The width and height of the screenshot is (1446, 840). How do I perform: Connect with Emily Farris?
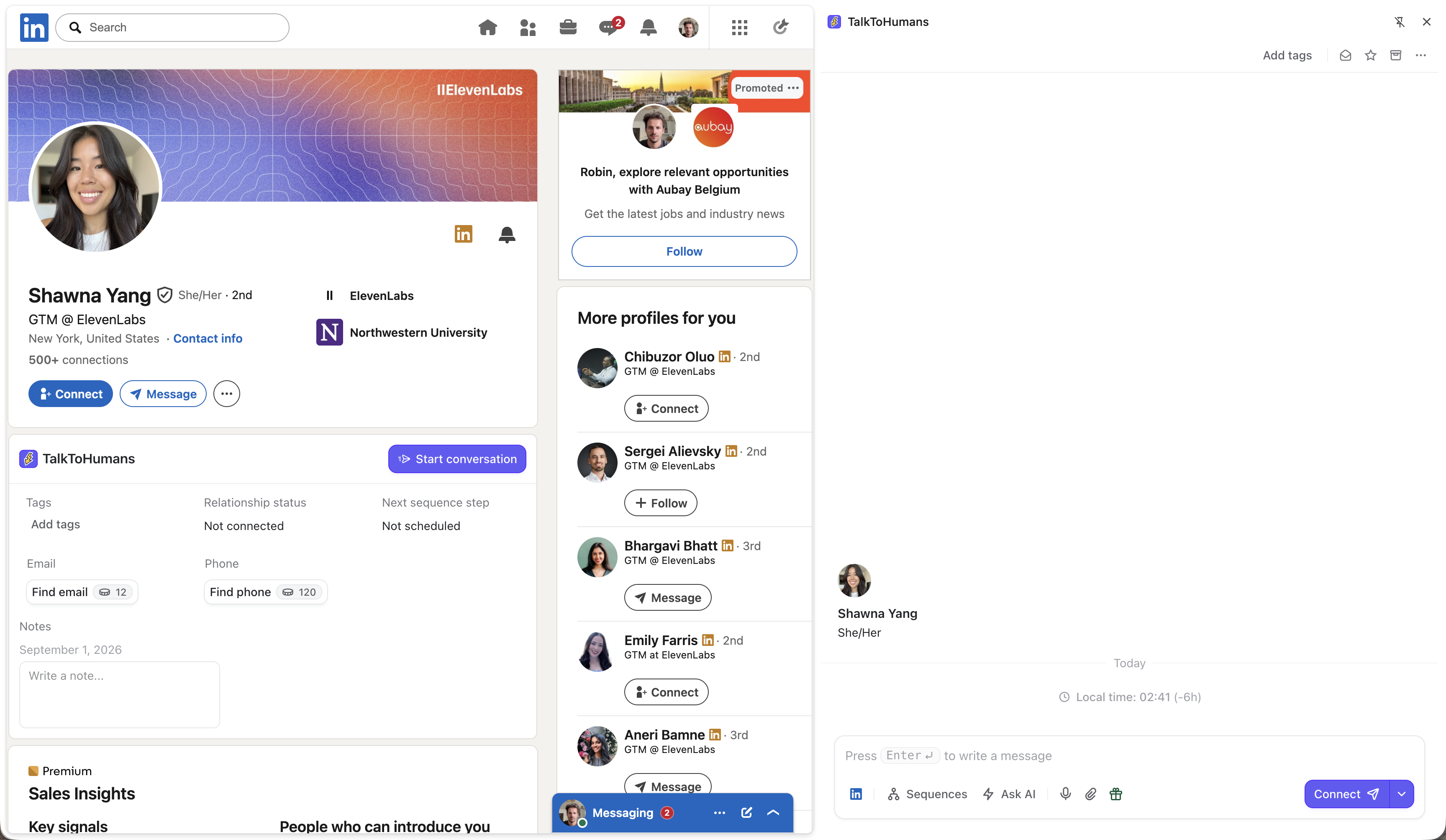point(666,692)
